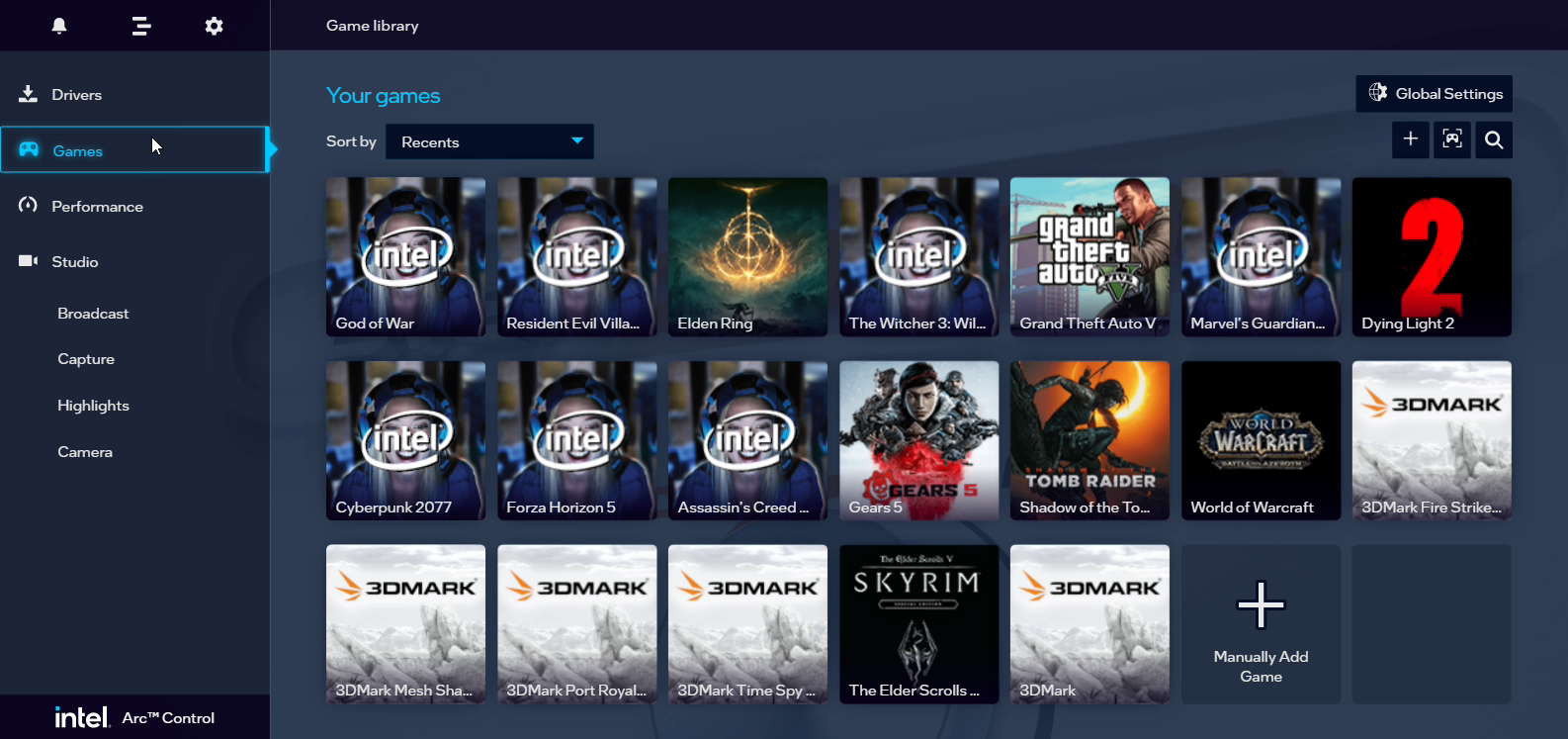Open the Cyberpunk 2077 game tile
This screenshot has width=1568, height=739.
tap(405, 440)
